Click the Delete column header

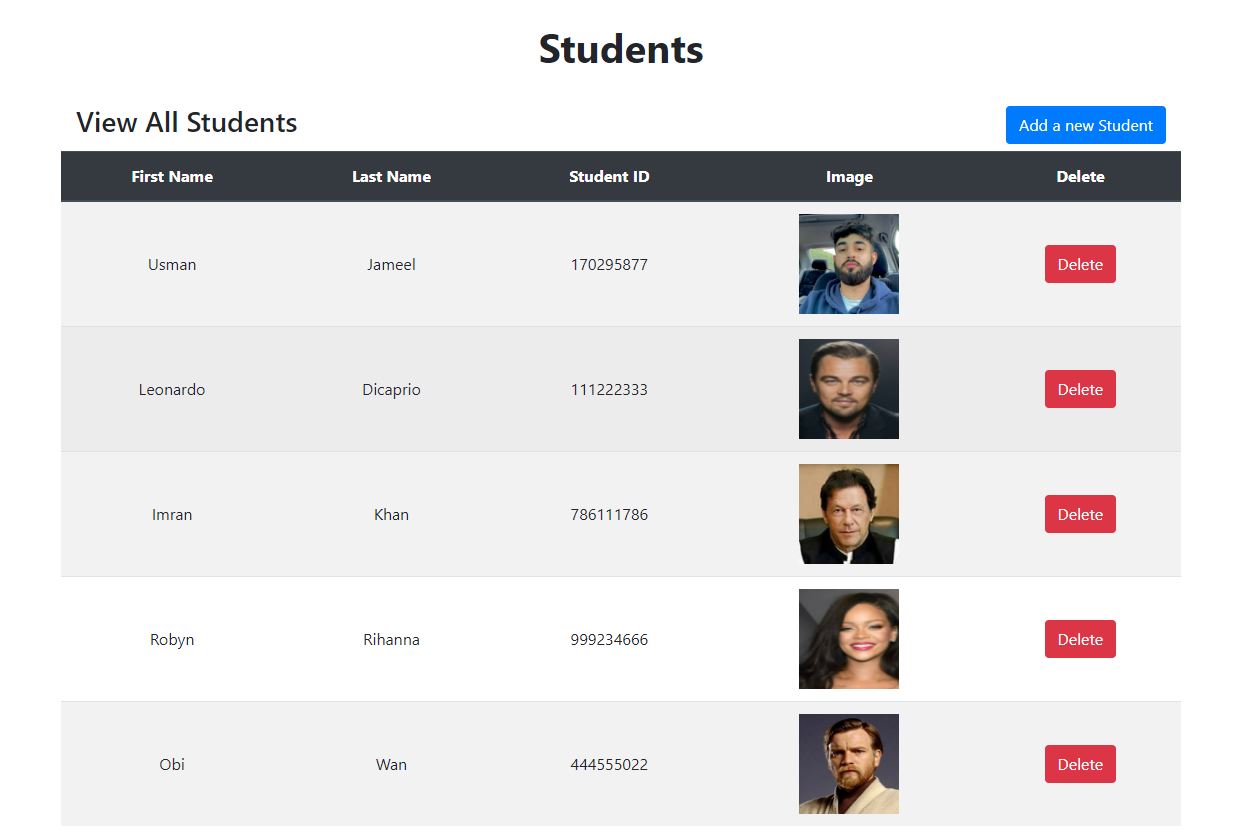click(x=1081, y=176)
